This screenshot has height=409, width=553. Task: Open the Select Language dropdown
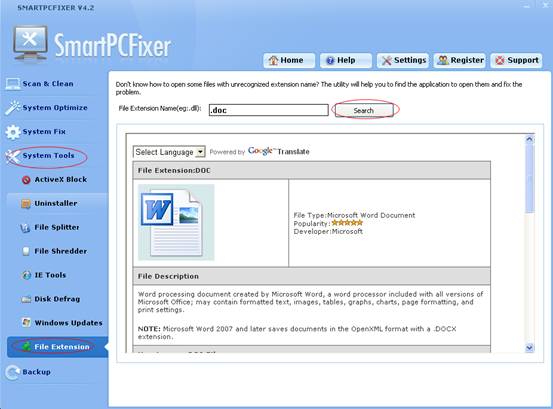169,152
